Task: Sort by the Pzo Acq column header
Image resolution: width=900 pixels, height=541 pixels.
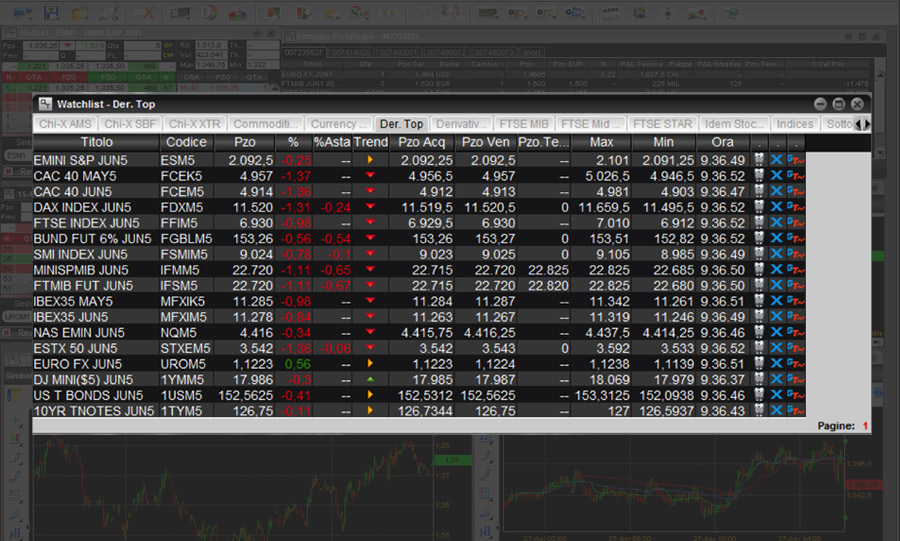Action: click(422, 142)
